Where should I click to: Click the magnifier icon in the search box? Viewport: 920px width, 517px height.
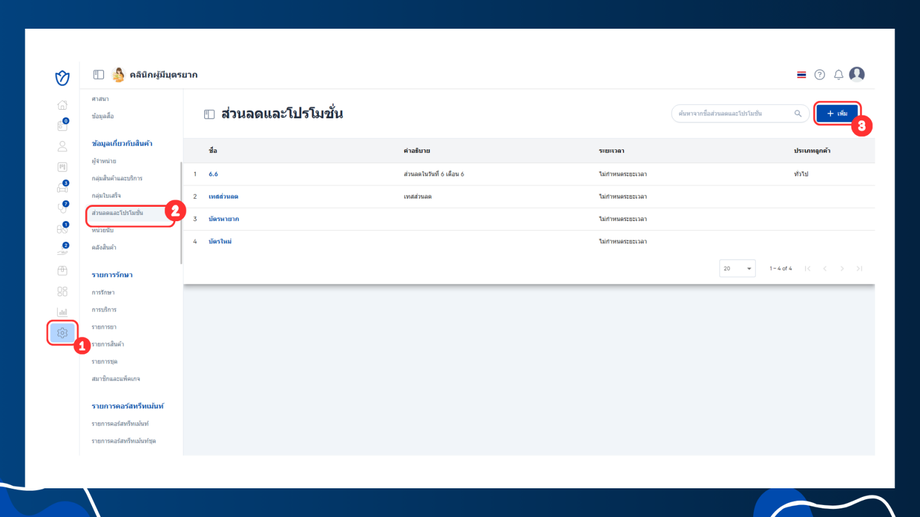pyautogui.click(x=798, y=113)
